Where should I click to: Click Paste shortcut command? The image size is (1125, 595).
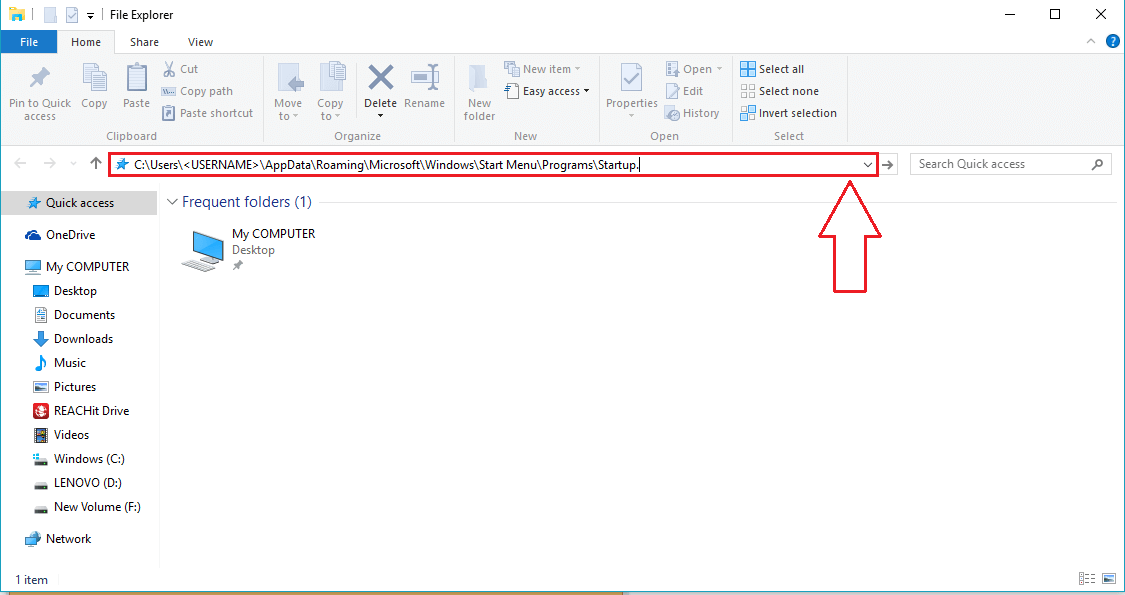tap(207, 113)
